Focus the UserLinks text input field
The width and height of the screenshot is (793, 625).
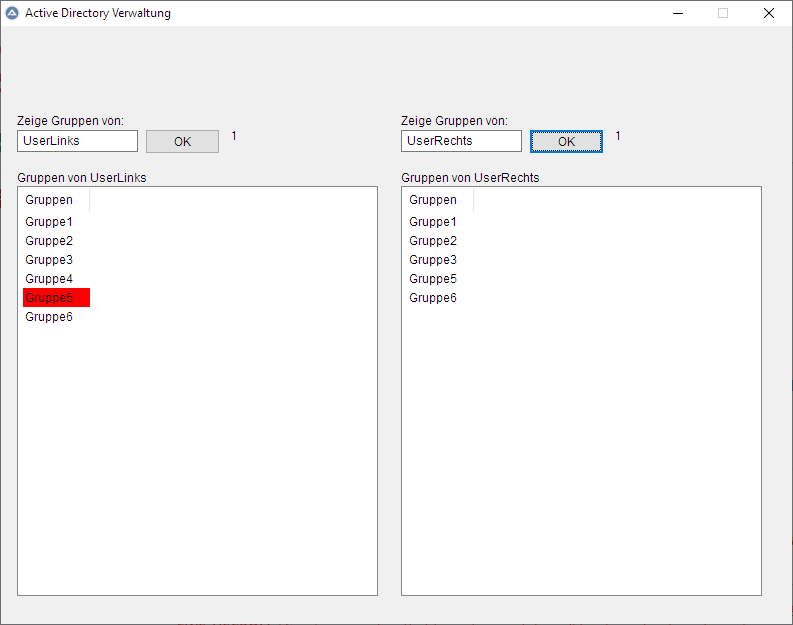pyautogui.click(x=77, y=141)
